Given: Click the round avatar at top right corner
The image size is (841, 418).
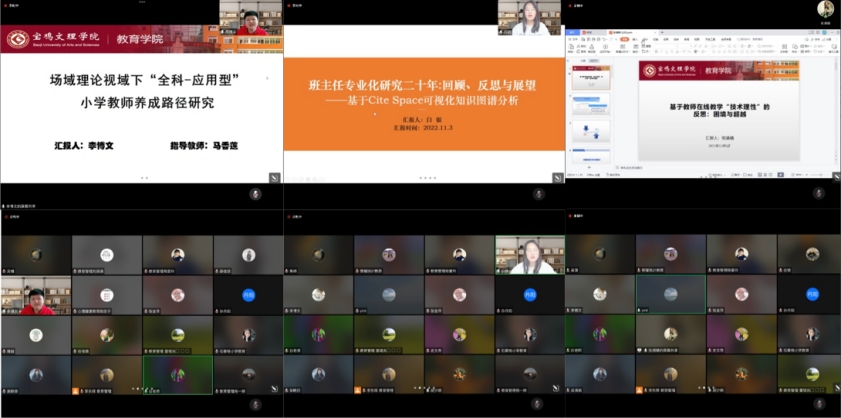Looking at the screenshot, I should click(x=825, y=9).
